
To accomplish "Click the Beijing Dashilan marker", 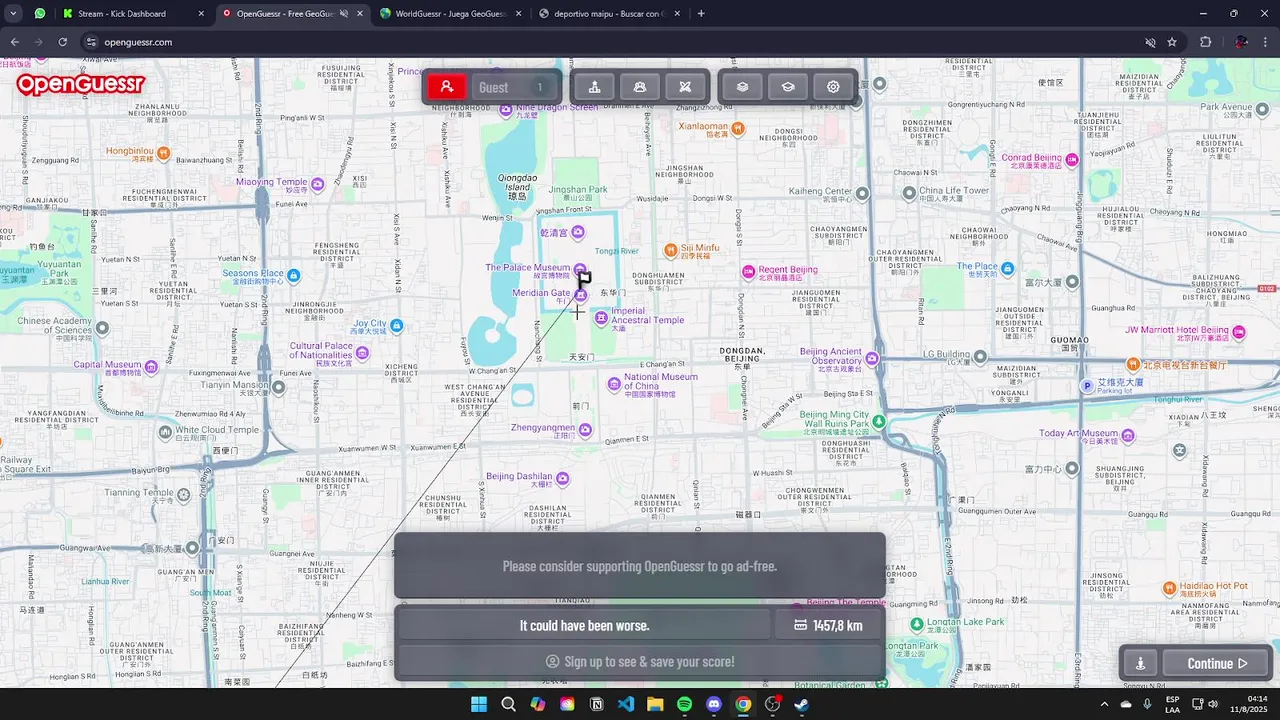I will (x=563, y=479).
